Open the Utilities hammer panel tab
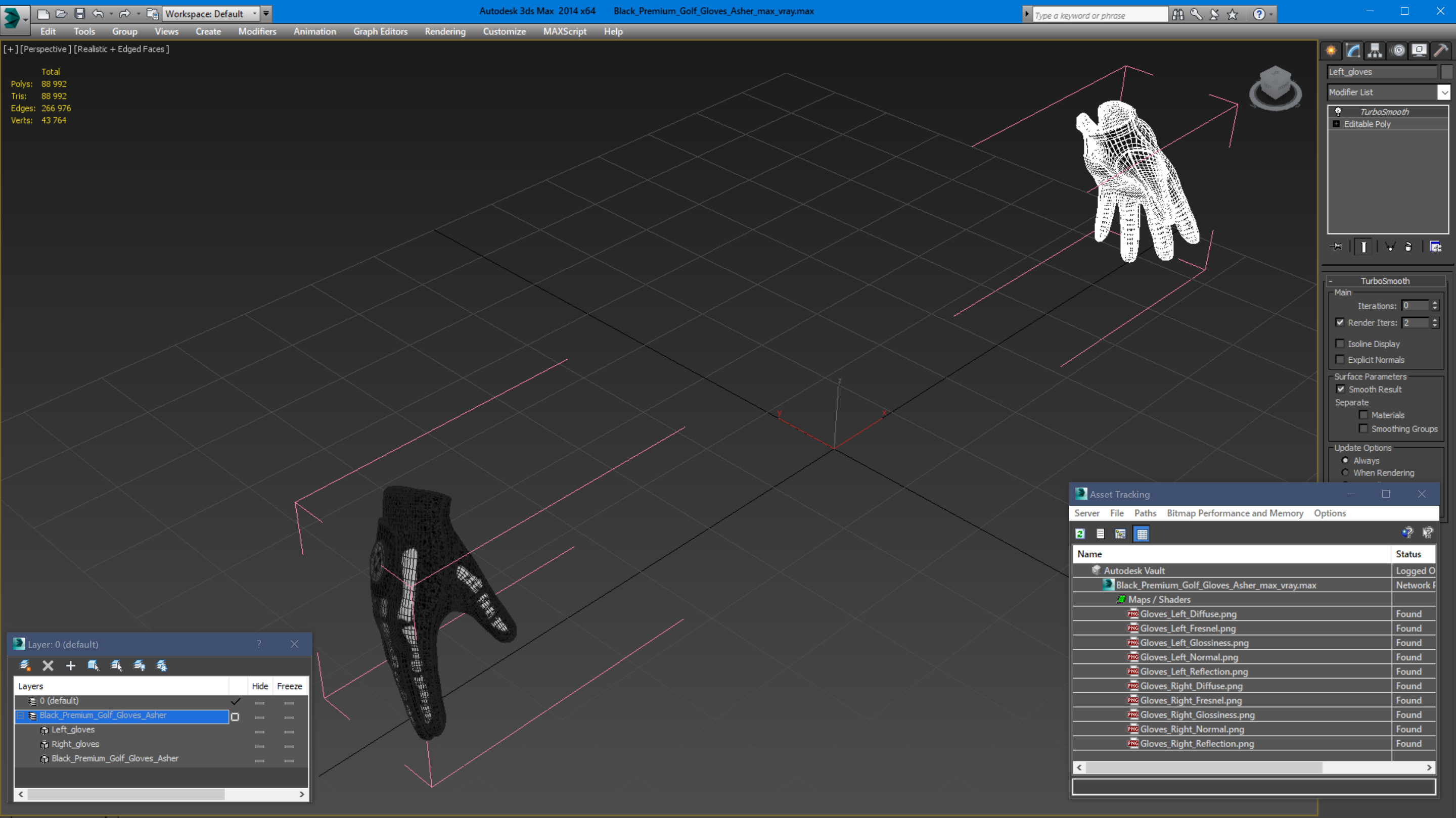Viewport: 1456px width, 818px height. (x=1441, y=51)
